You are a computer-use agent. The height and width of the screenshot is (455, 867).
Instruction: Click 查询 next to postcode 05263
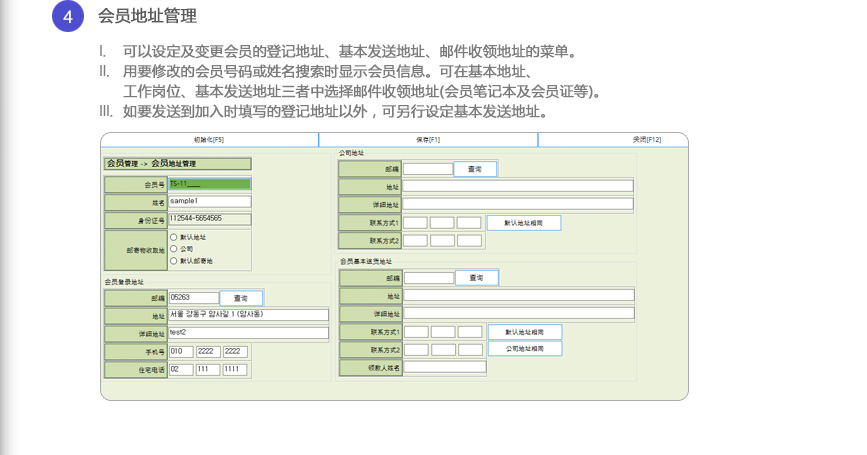[x=241, y=298]
